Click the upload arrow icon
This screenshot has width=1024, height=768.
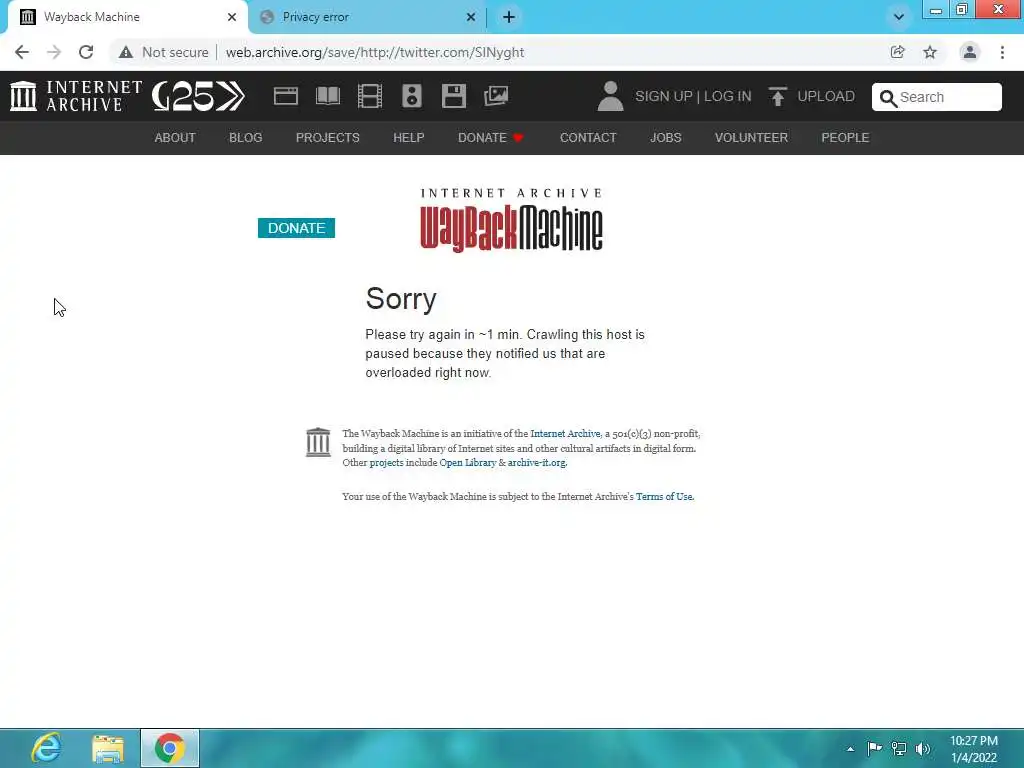[x=777, y=96]
